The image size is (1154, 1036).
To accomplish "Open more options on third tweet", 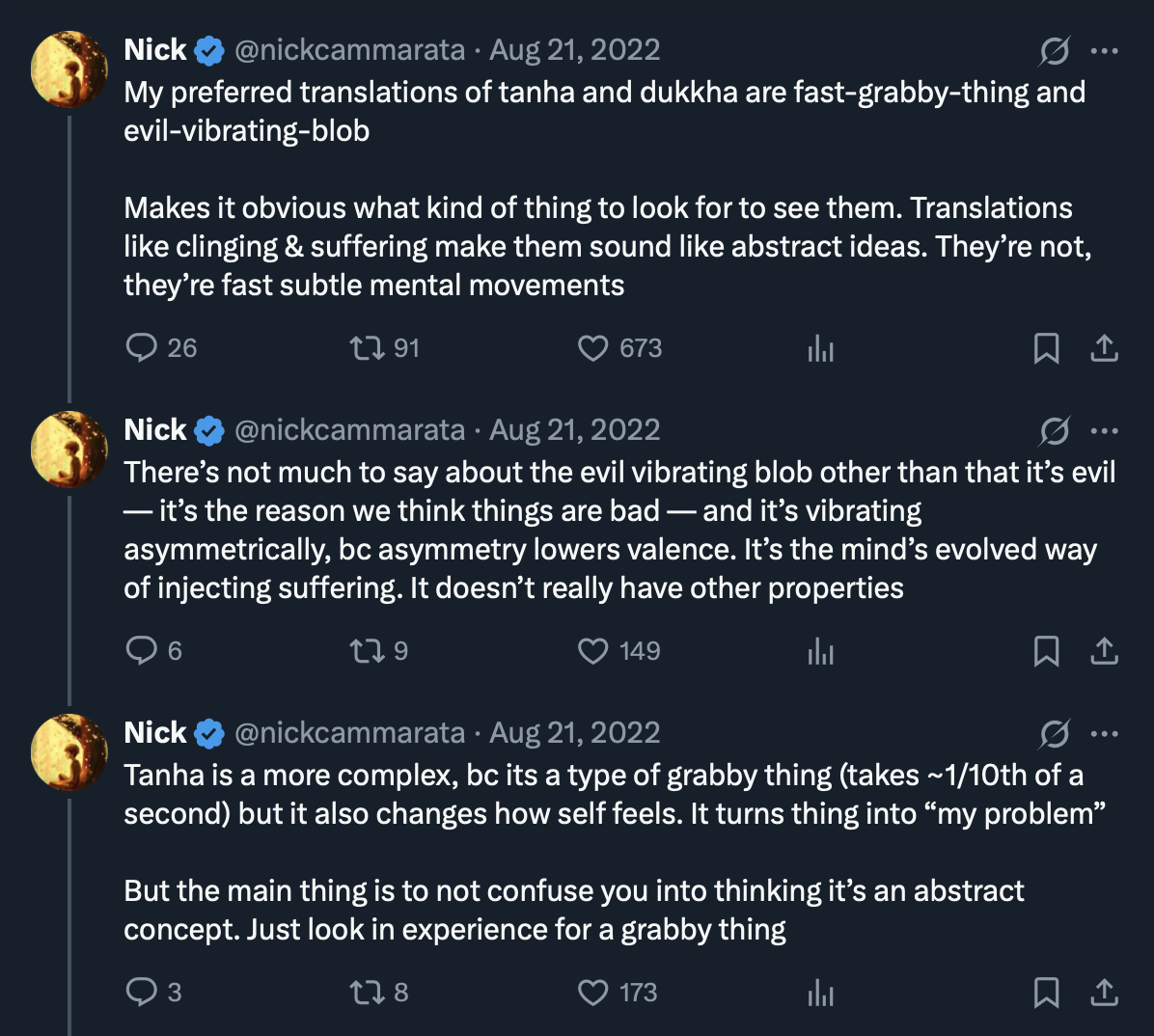I will [1104, 733].
